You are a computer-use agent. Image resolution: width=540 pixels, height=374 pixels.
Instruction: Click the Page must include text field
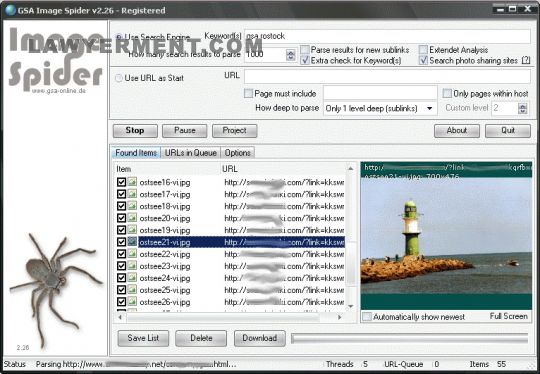380,93
